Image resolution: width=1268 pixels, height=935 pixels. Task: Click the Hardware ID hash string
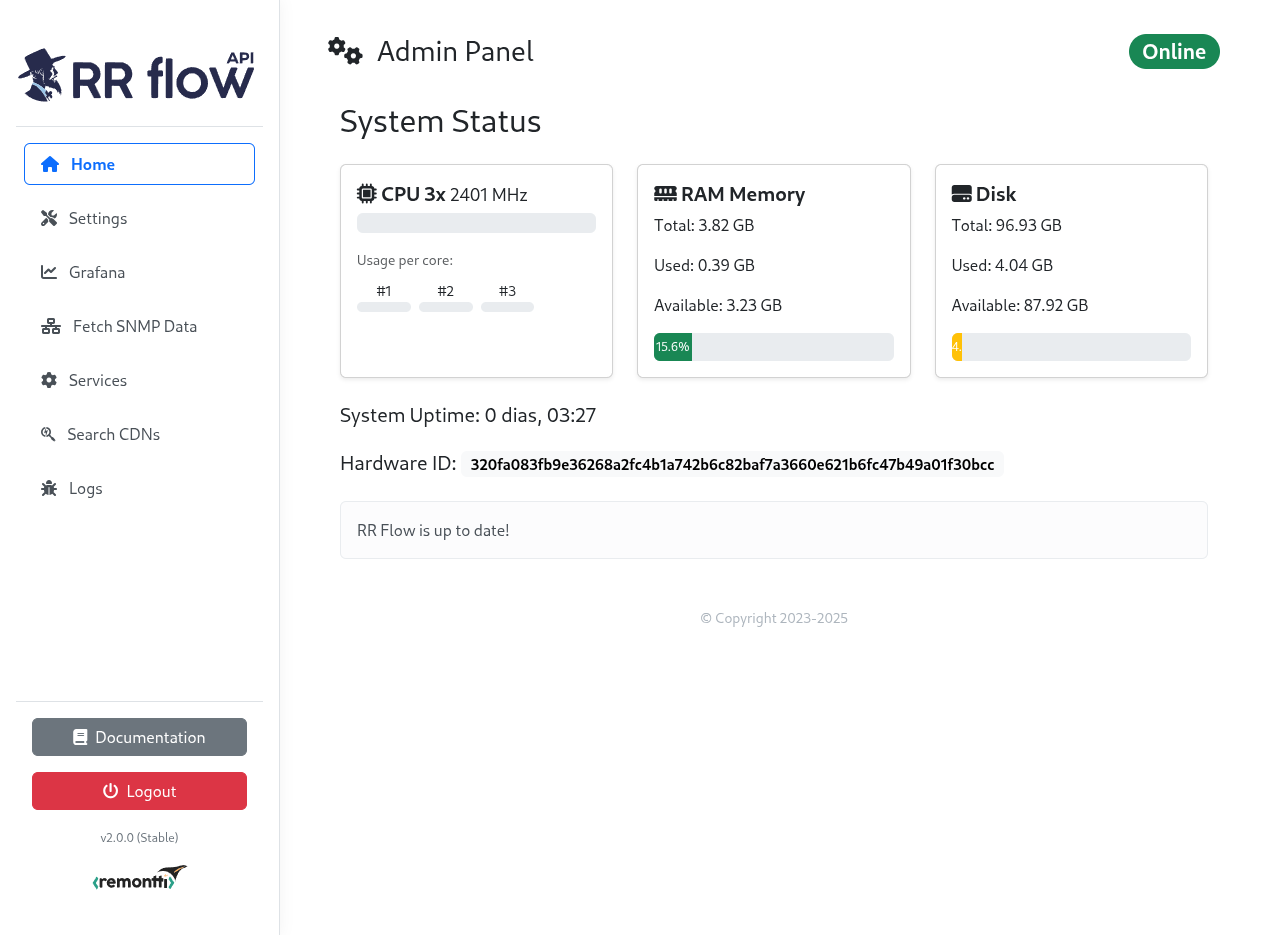(732, 464)
